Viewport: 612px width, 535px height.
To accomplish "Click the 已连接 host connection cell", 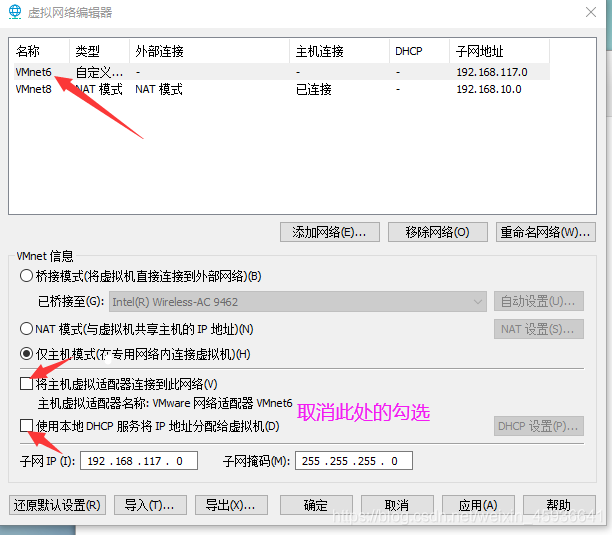I will (313, 90).
